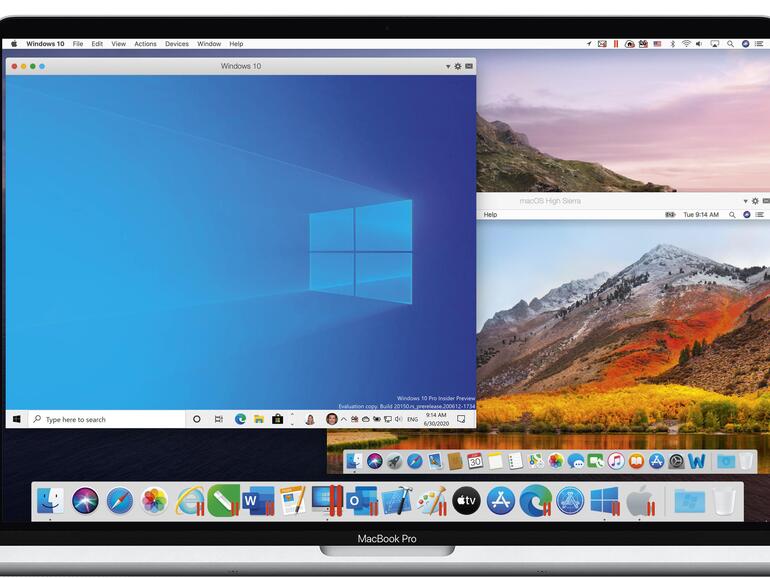Open ENG language selector on the Windows taskbar
770x578 pixels.
point(412,419)
